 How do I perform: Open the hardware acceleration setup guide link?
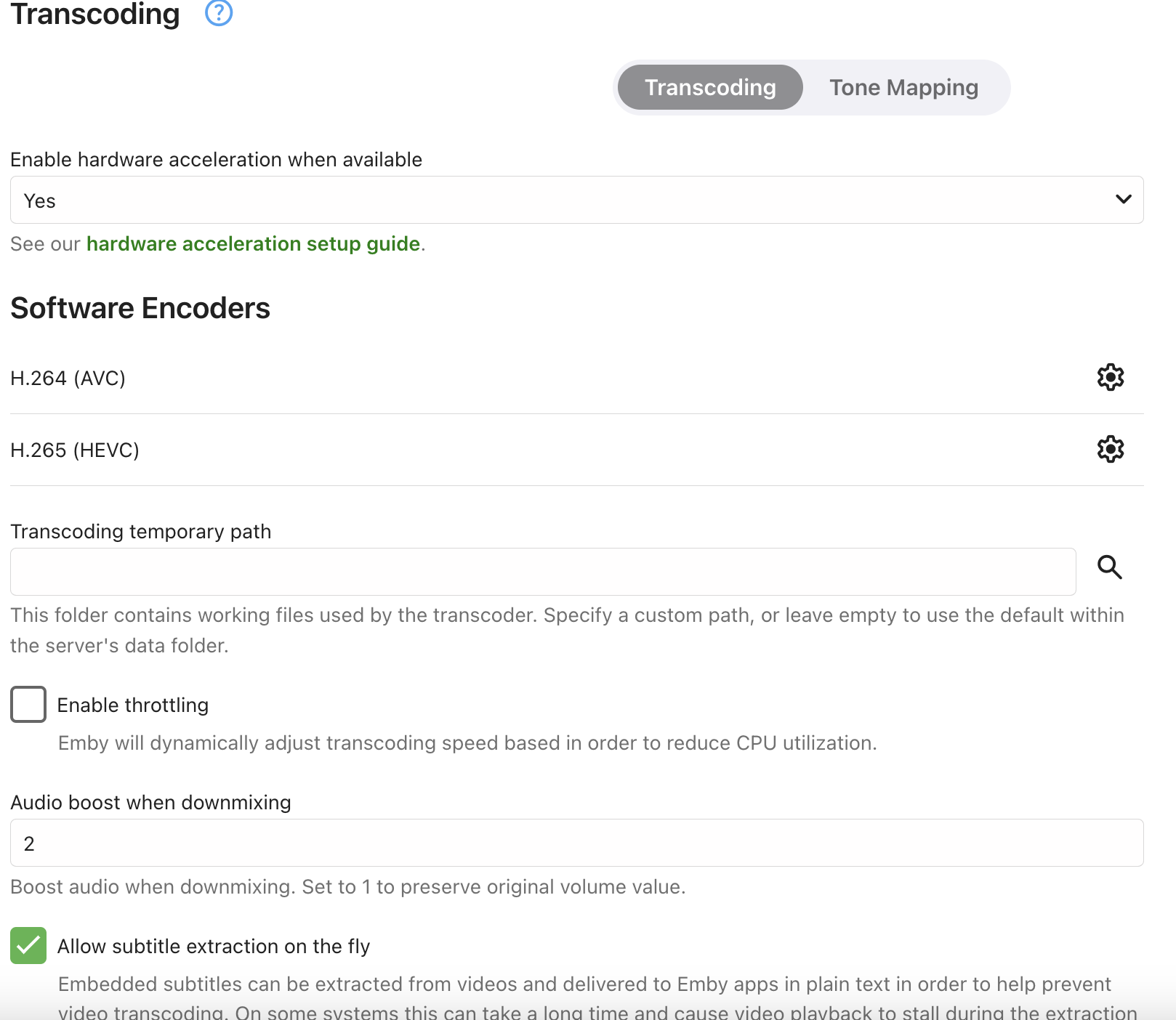click(253, 244)
